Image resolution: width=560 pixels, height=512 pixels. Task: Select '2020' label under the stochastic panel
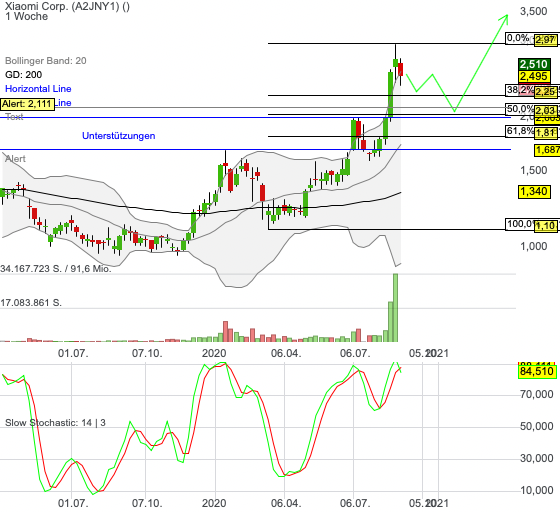tap(214, 503)
